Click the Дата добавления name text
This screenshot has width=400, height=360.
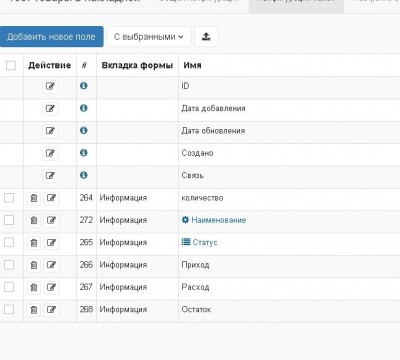point(213,109)
